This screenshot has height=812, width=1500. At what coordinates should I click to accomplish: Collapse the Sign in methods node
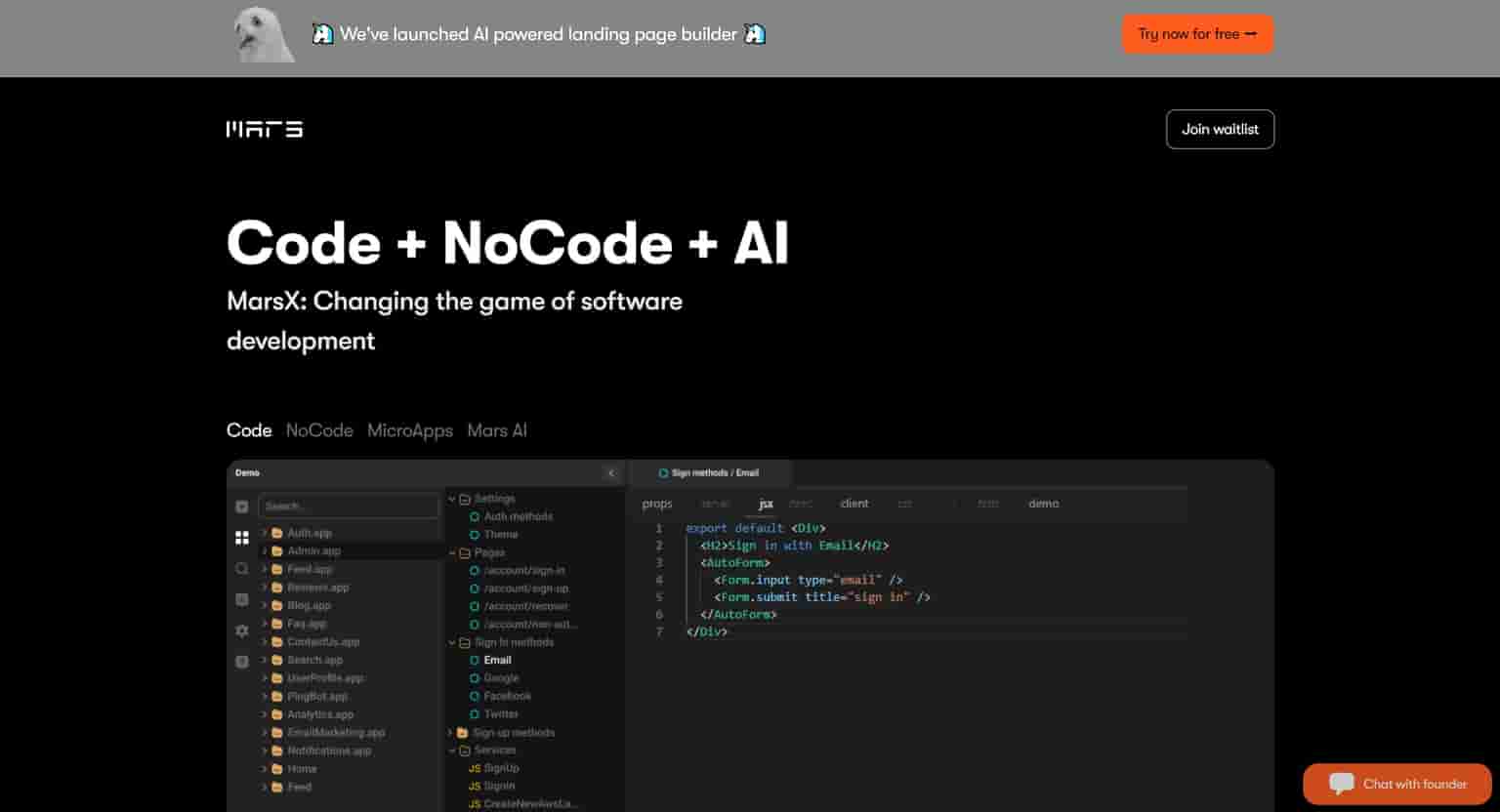[x=452, y=642]
